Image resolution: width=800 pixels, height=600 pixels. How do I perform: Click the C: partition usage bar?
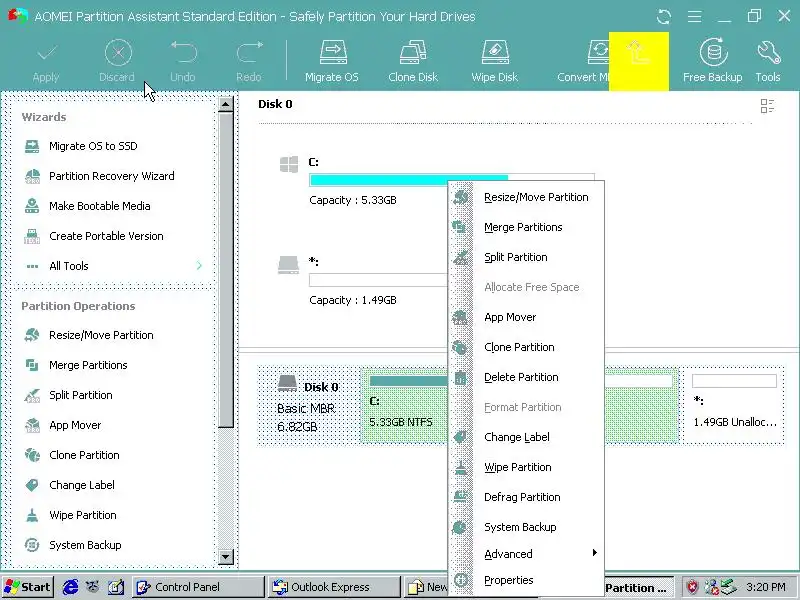379,180
